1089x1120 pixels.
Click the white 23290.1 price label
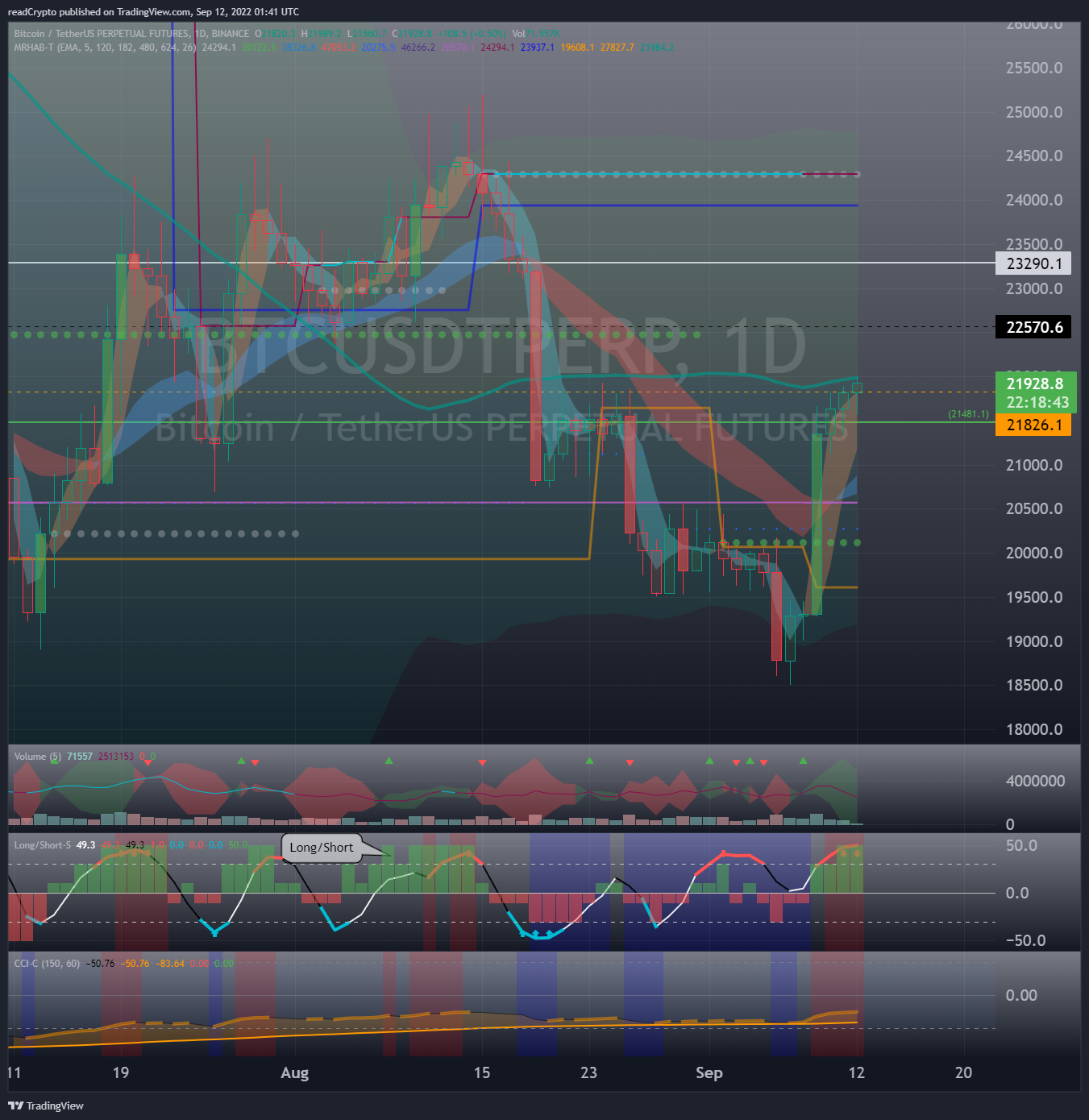pos(1033,263)
